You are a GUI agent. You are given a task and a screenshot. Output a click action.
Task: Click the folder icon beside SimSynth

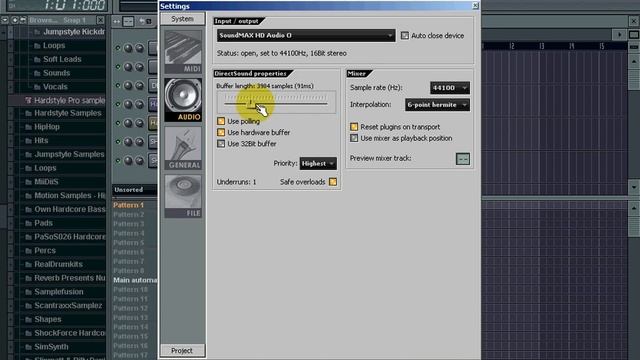[x=29, y=347]
